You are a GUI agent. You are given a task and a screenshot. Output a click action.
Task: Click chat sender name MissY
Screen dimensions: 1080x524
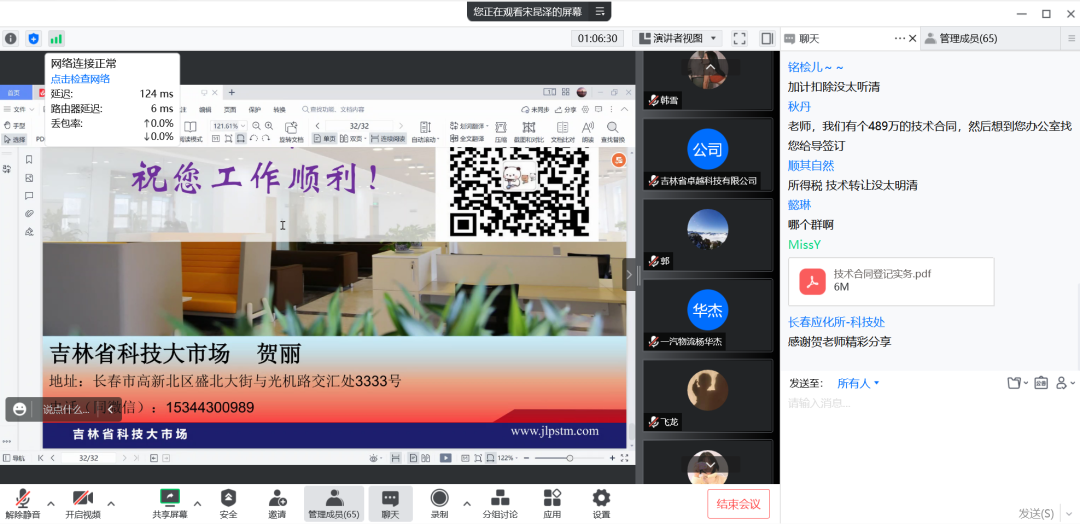(x=804, y=244)
